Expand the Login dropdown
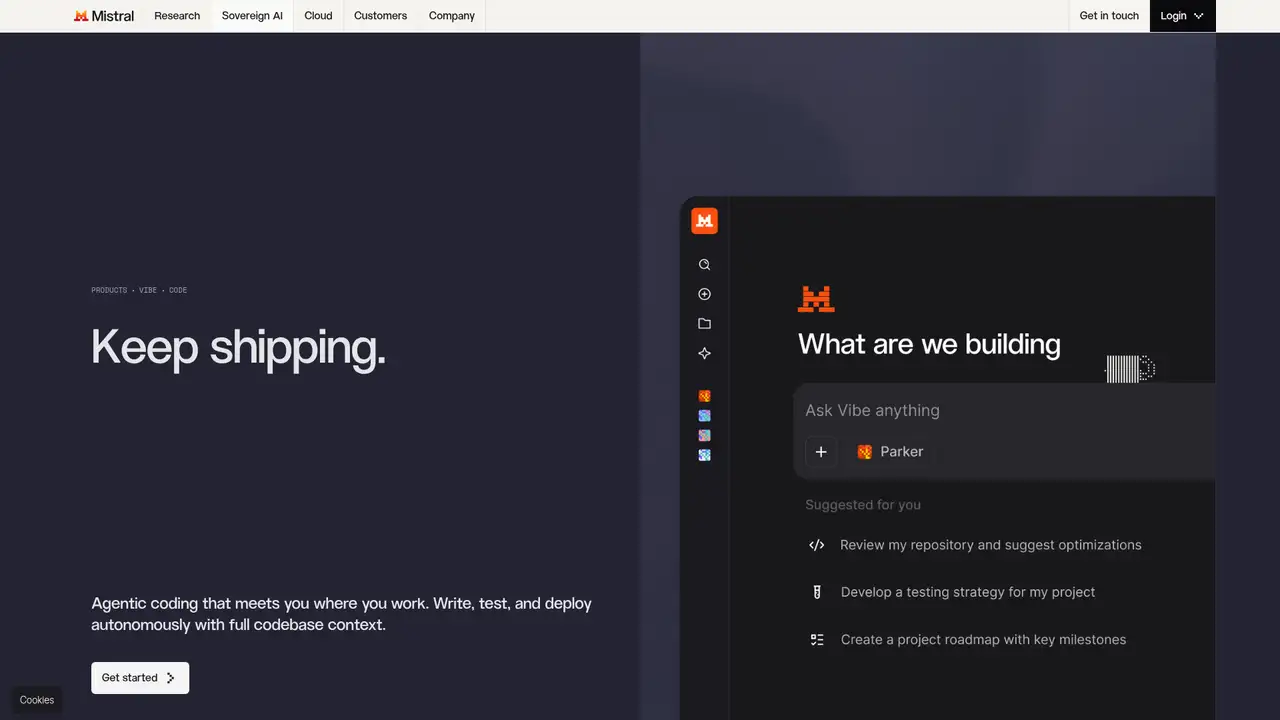The image size is (1280, 720). (x=1182, y=16)
